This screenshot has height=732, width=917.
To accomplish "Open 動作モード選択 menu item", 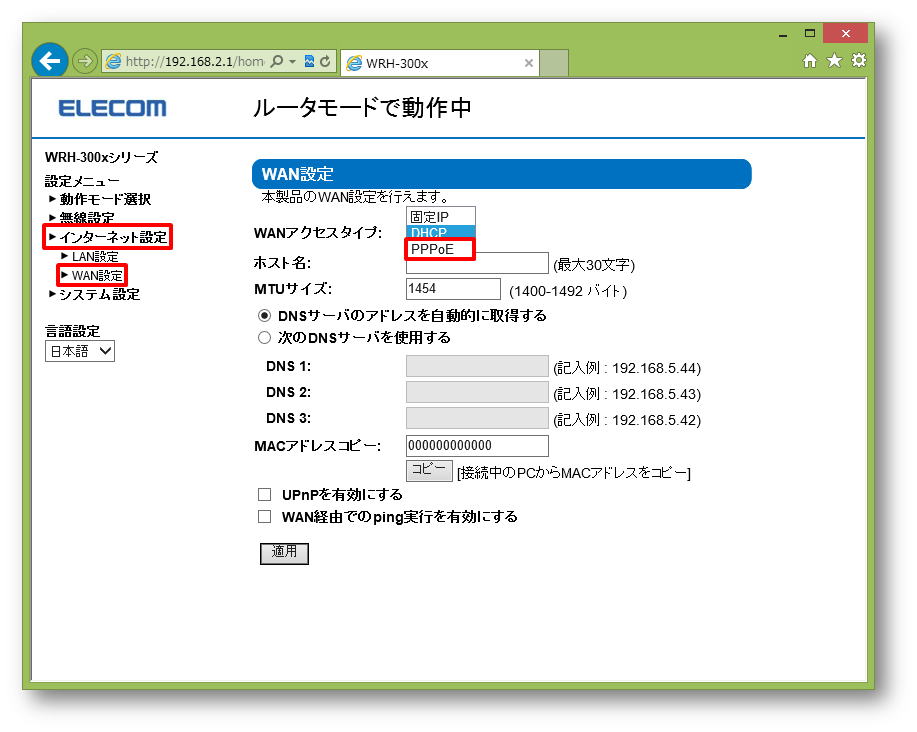I will pos(105,199).
